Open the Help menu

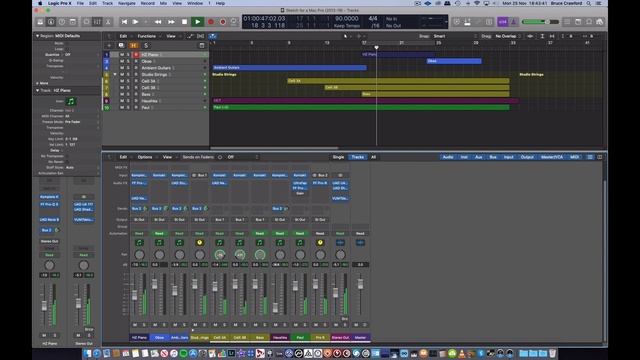pyautogui.click(x=220, y=3)
